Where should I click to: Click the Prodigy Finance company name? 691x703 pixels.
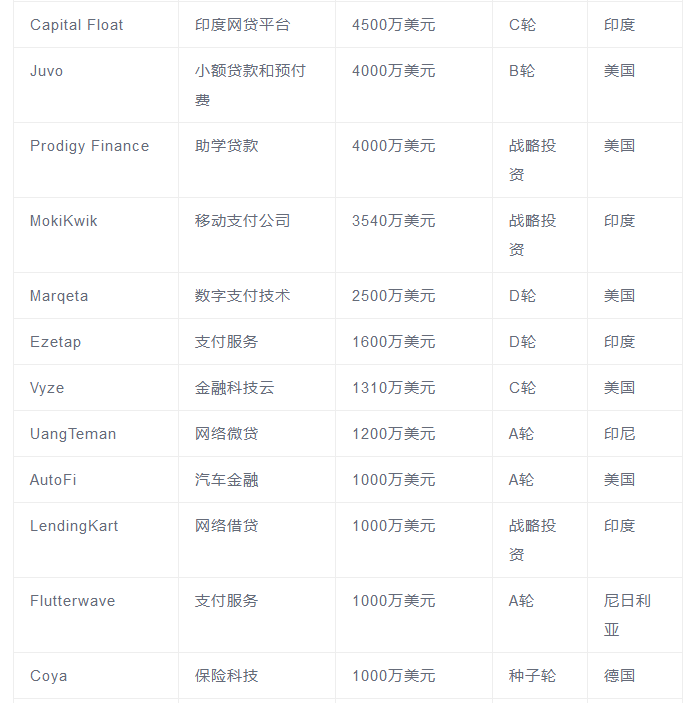(89, 146)
